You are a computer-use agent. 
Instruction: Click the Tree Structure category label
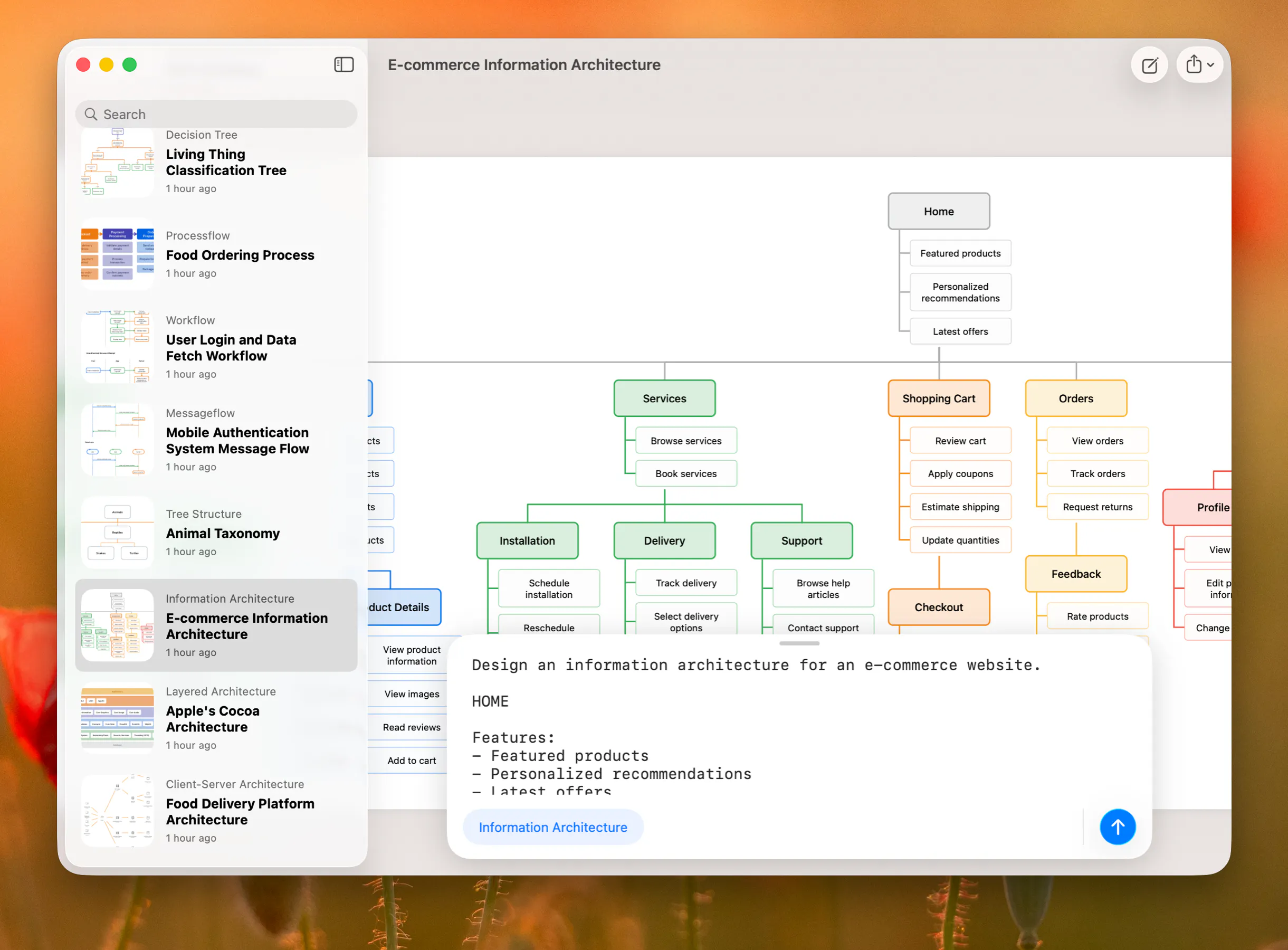204,514
